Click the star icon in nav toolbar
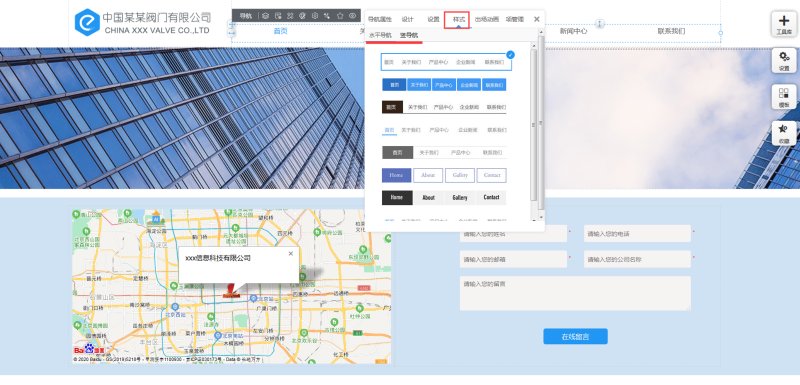The height and width of the screenshot is (385, 800). click(340, 16)
